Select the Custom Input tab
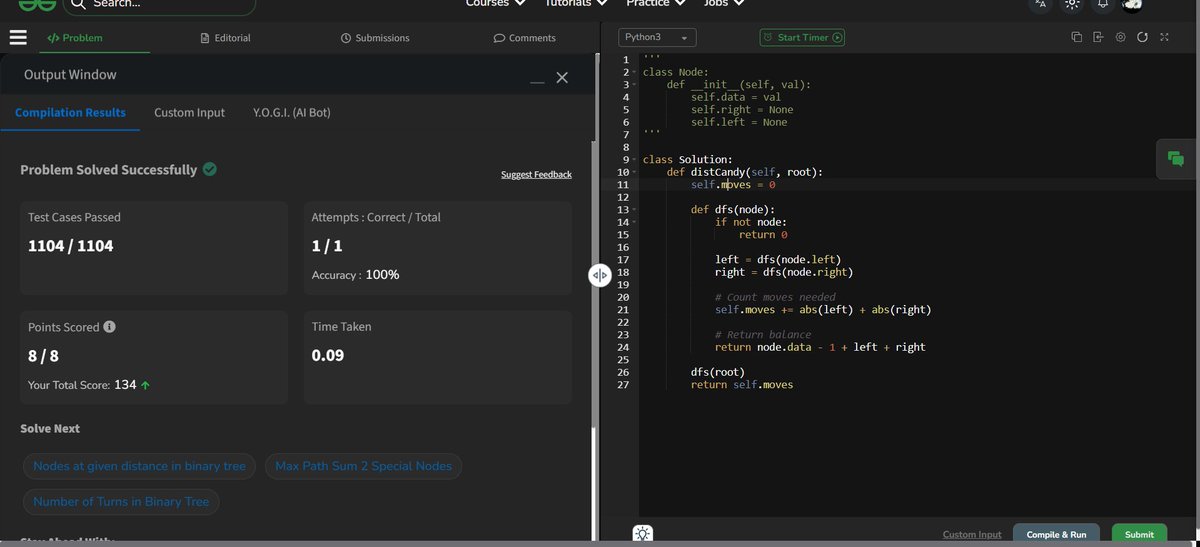 [x=189, y=113]
